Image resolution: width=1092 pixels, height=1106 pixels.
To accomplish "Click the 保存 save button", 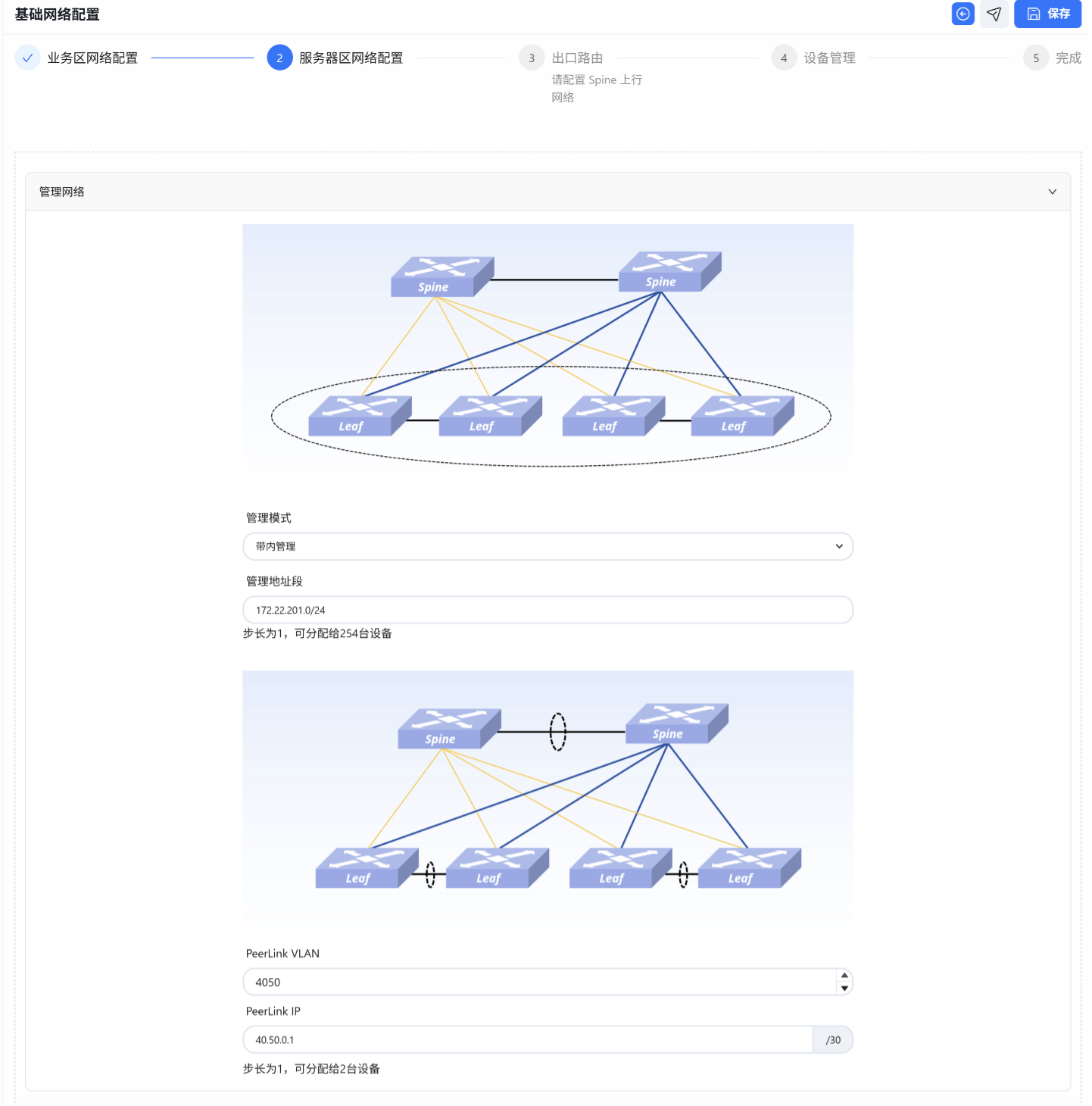I will click(1048, 14).
